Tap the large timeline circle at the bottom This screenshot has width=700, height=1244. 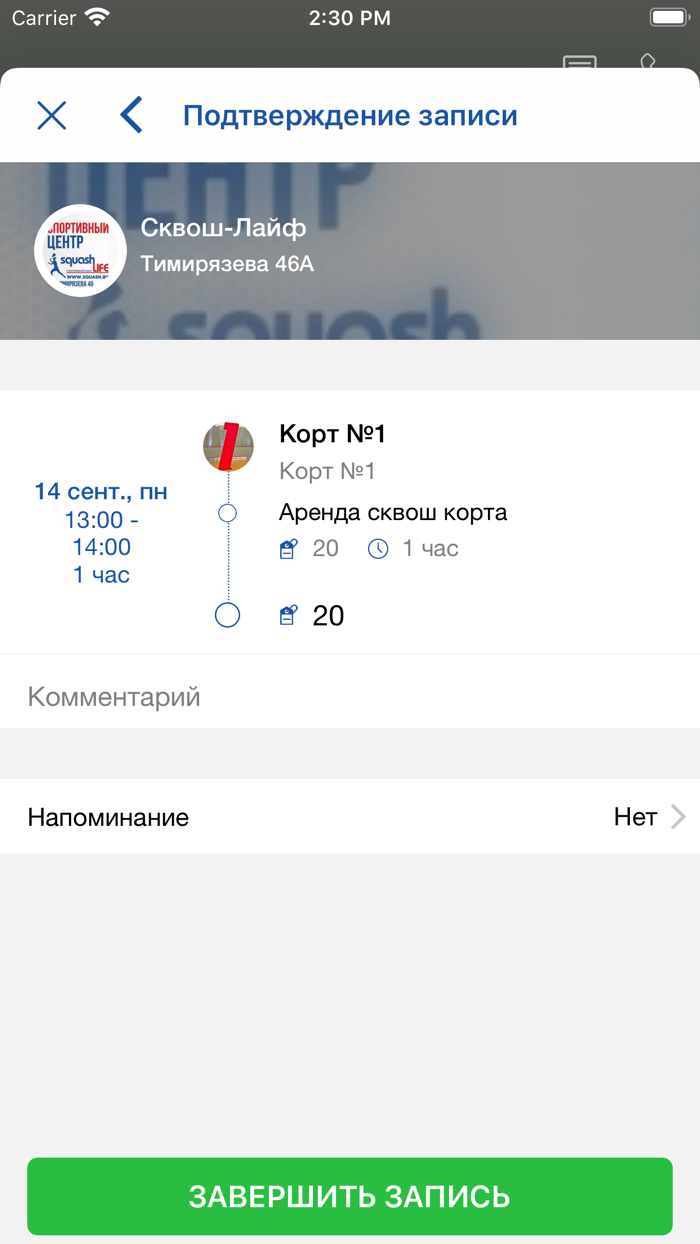pyautogui.click(x=228, y=615)
